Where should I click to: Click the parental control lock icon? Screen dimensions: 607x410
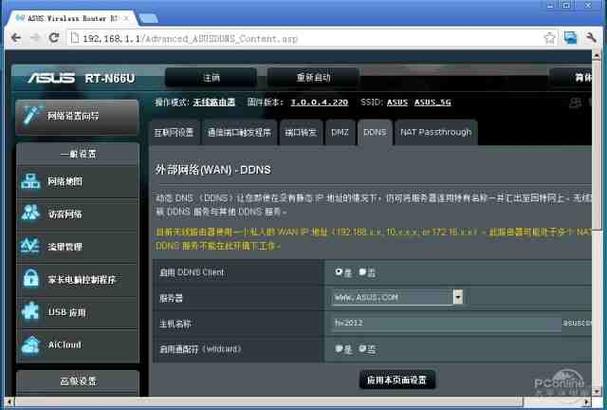[31, 278]
